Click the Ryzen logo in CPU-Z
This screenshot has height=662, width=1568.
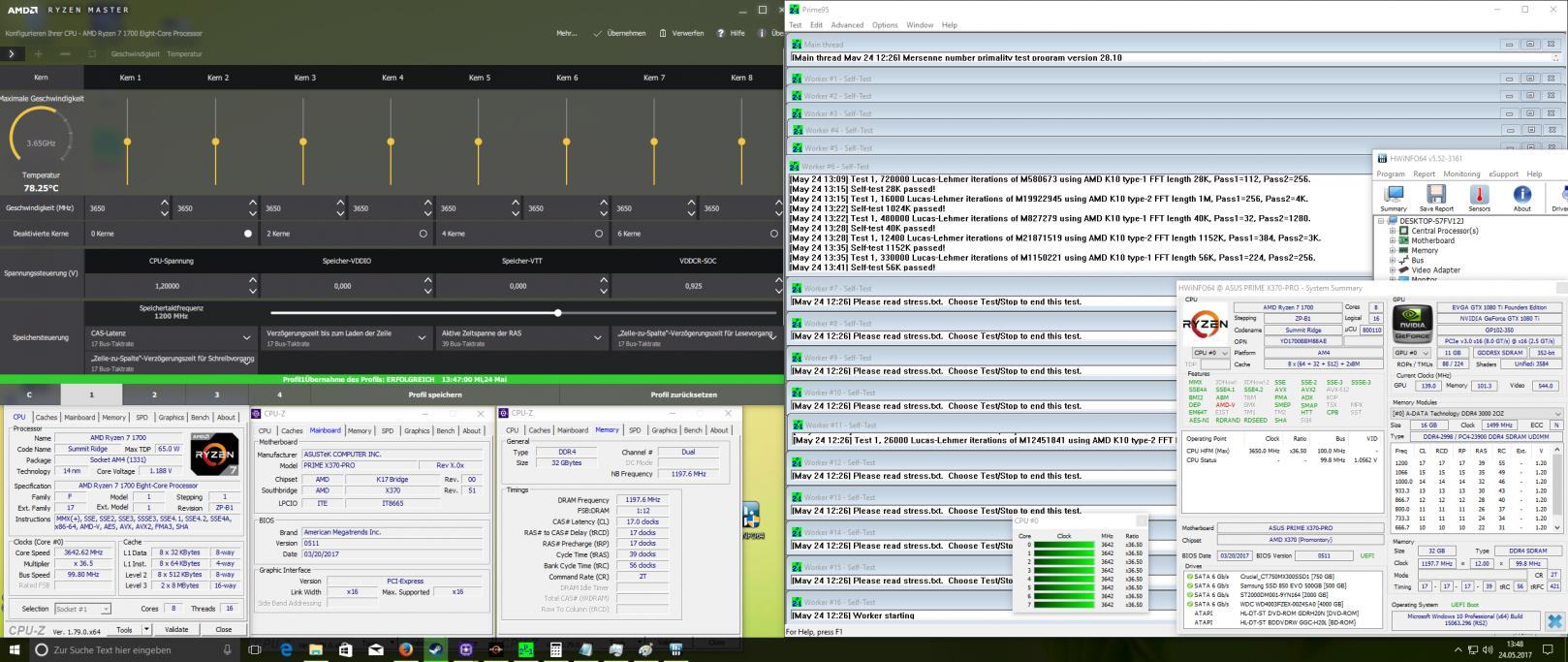pos(214,454)
